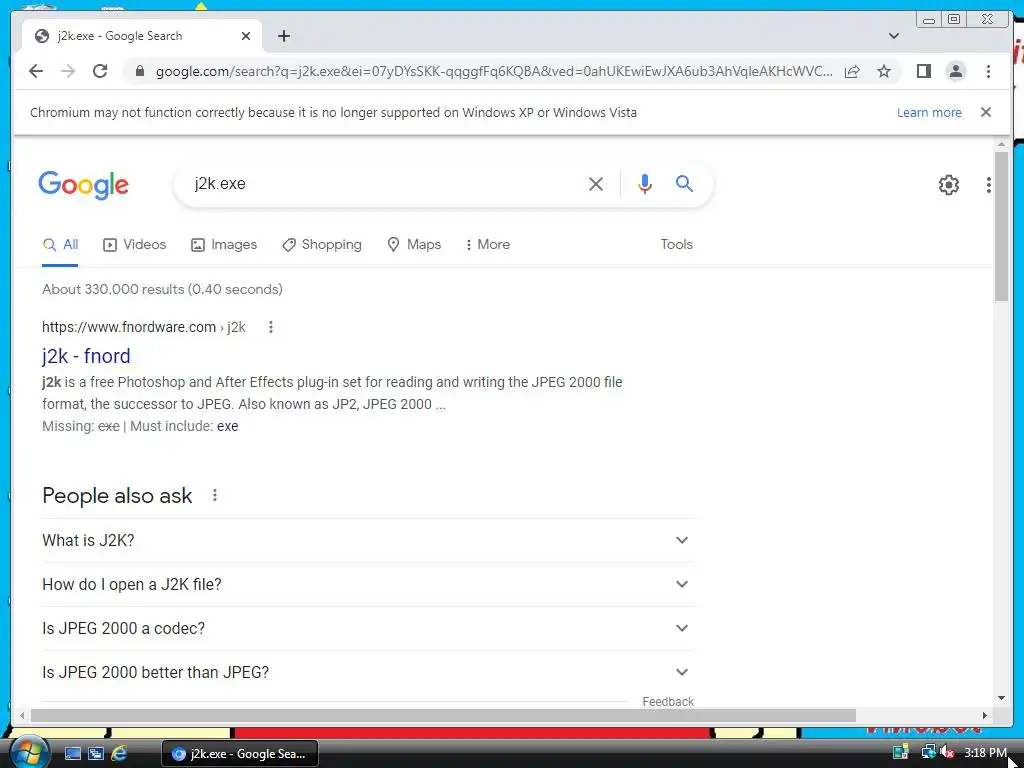The height and width of the screenshot is (768, 1024).
Task: Click Show Desktop in quick launch
Action: coord(72,754)
